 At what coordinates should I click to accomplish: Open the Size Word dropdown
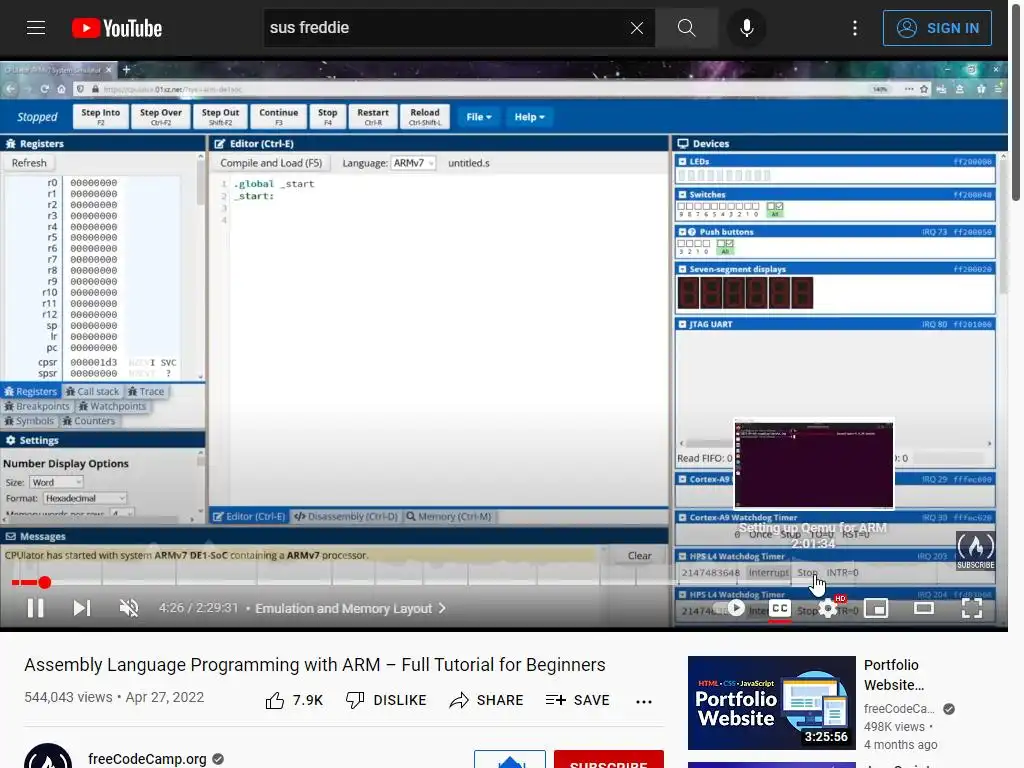click(x=56, y=482)
